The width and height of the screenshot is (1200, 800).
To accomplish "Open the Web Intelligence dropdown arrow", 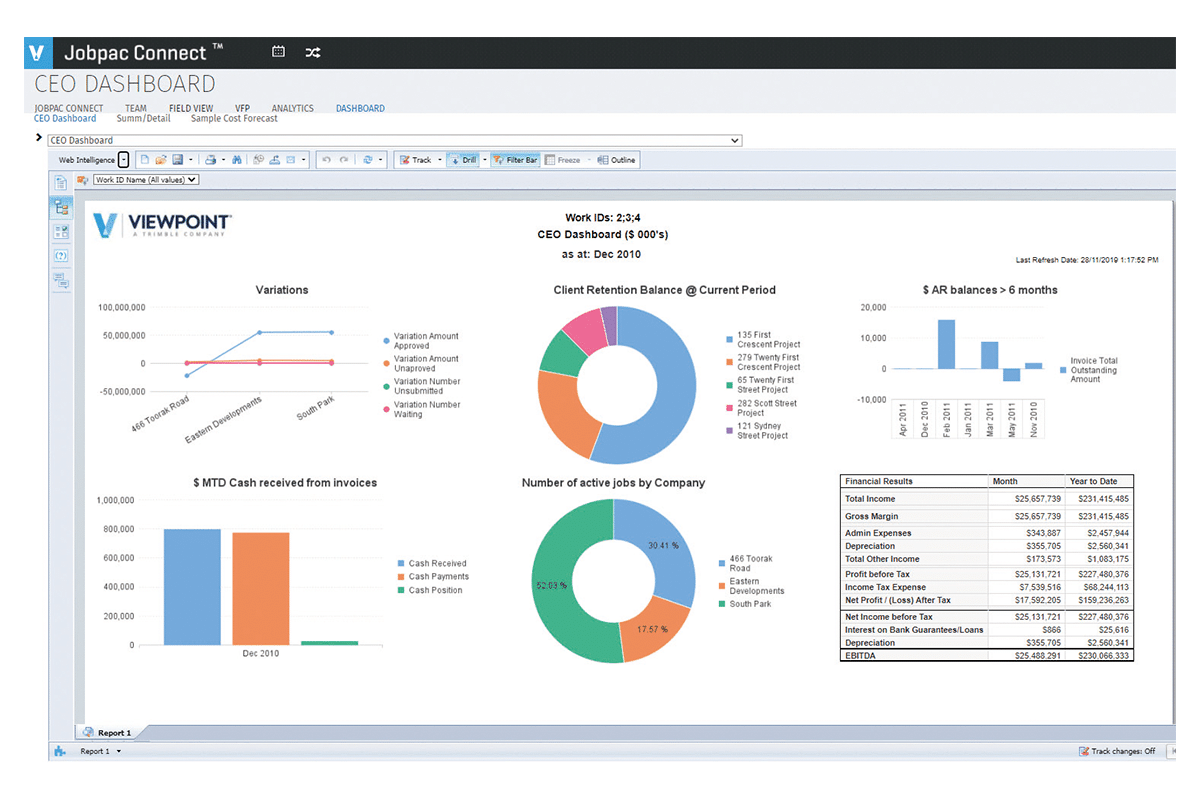I will (124, 160).
